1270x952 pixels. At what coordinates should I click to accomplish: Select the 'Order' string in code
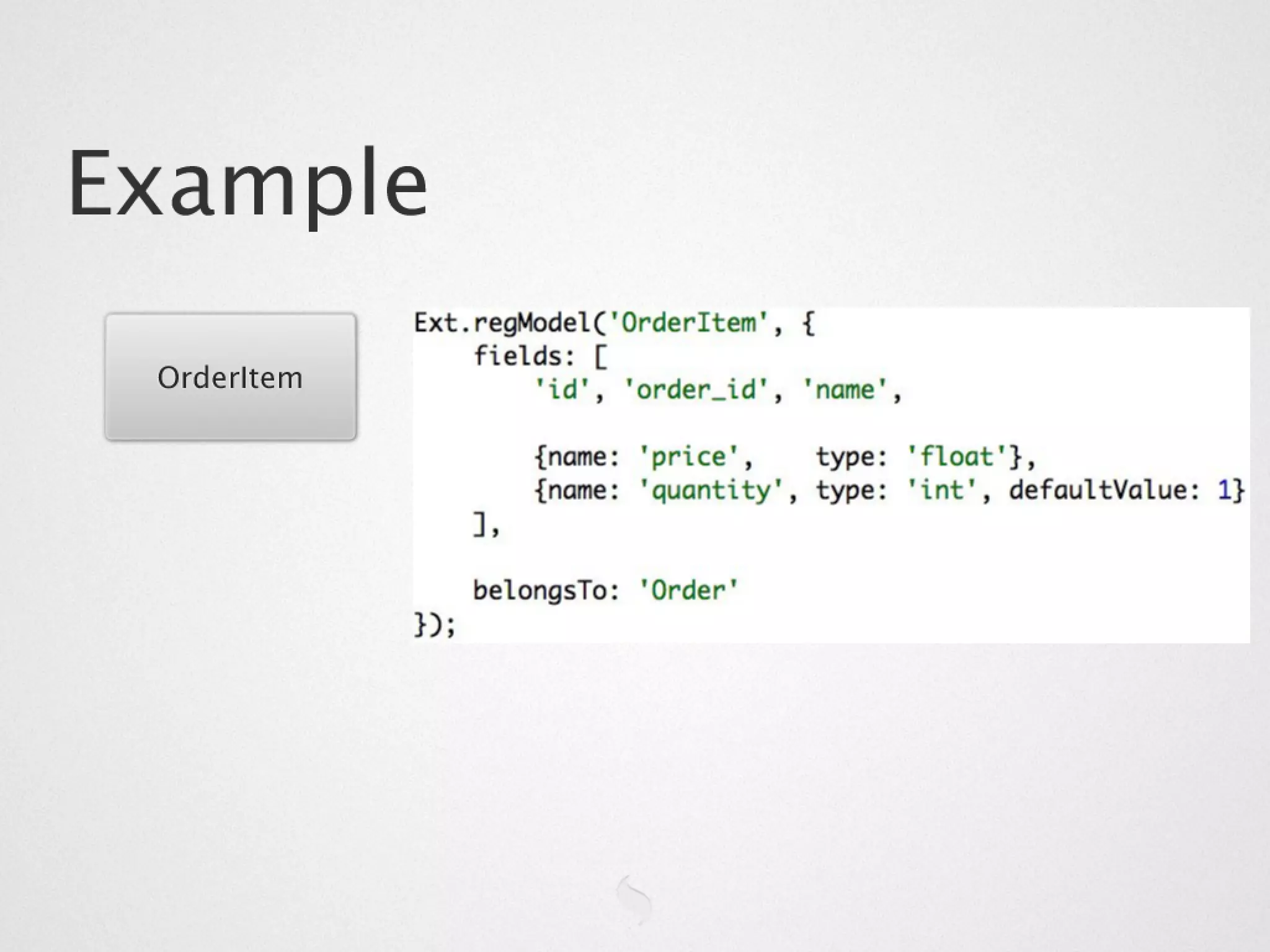pos(688,590)
